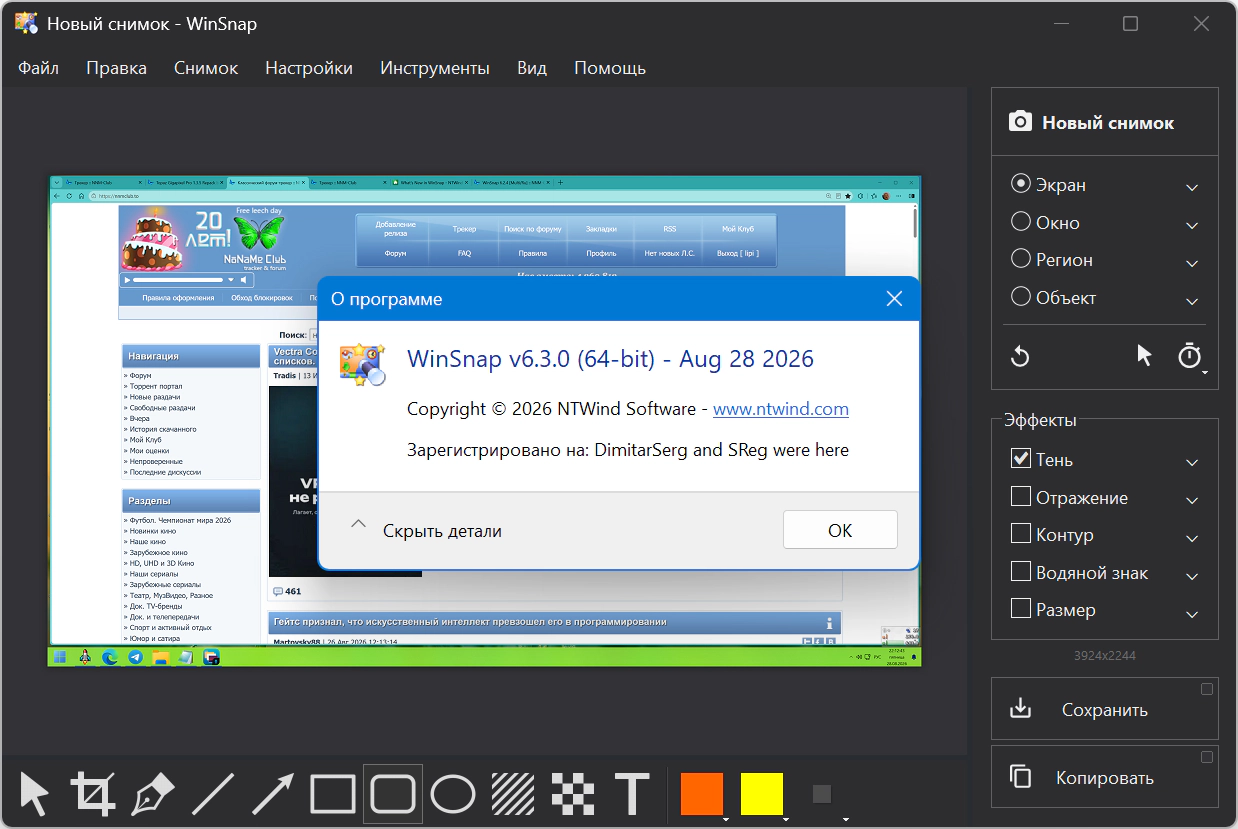Select the Регион capture mode radio button
The image size is (1238, 829).
point(1021,259)
